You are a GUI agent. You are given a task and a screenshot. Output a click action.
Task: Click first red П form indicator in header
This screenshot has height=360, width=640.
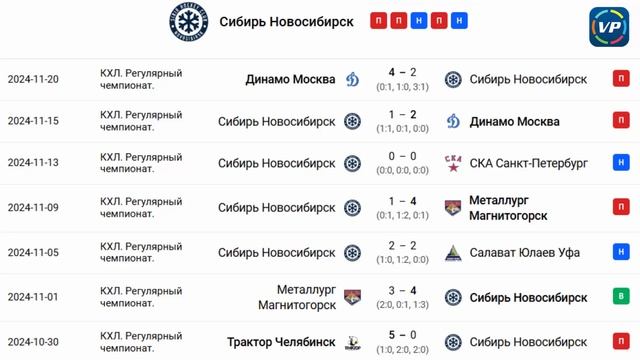pyautogui.click(x=378, y=20)
